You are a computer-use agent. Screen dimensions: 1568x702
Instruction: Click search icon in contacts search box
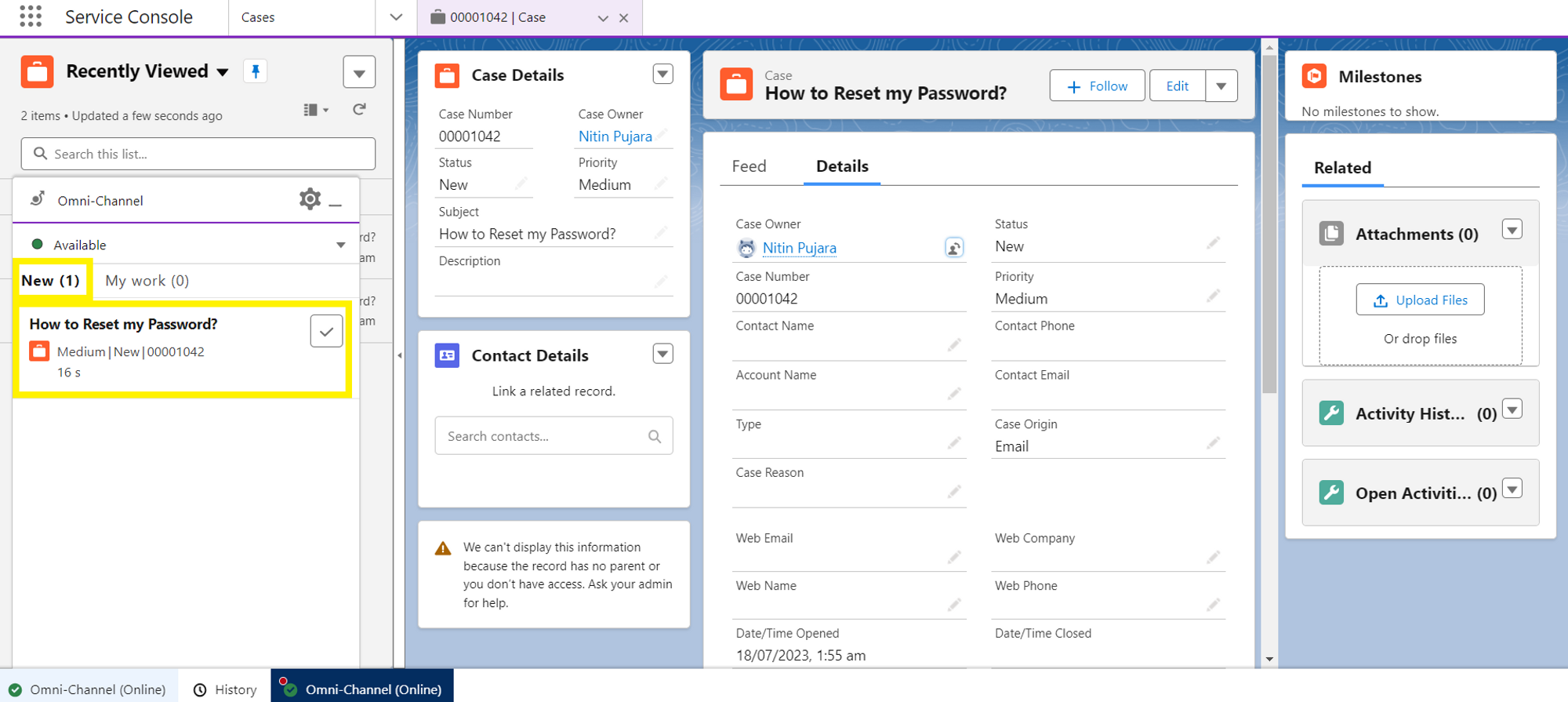(655, 436)
